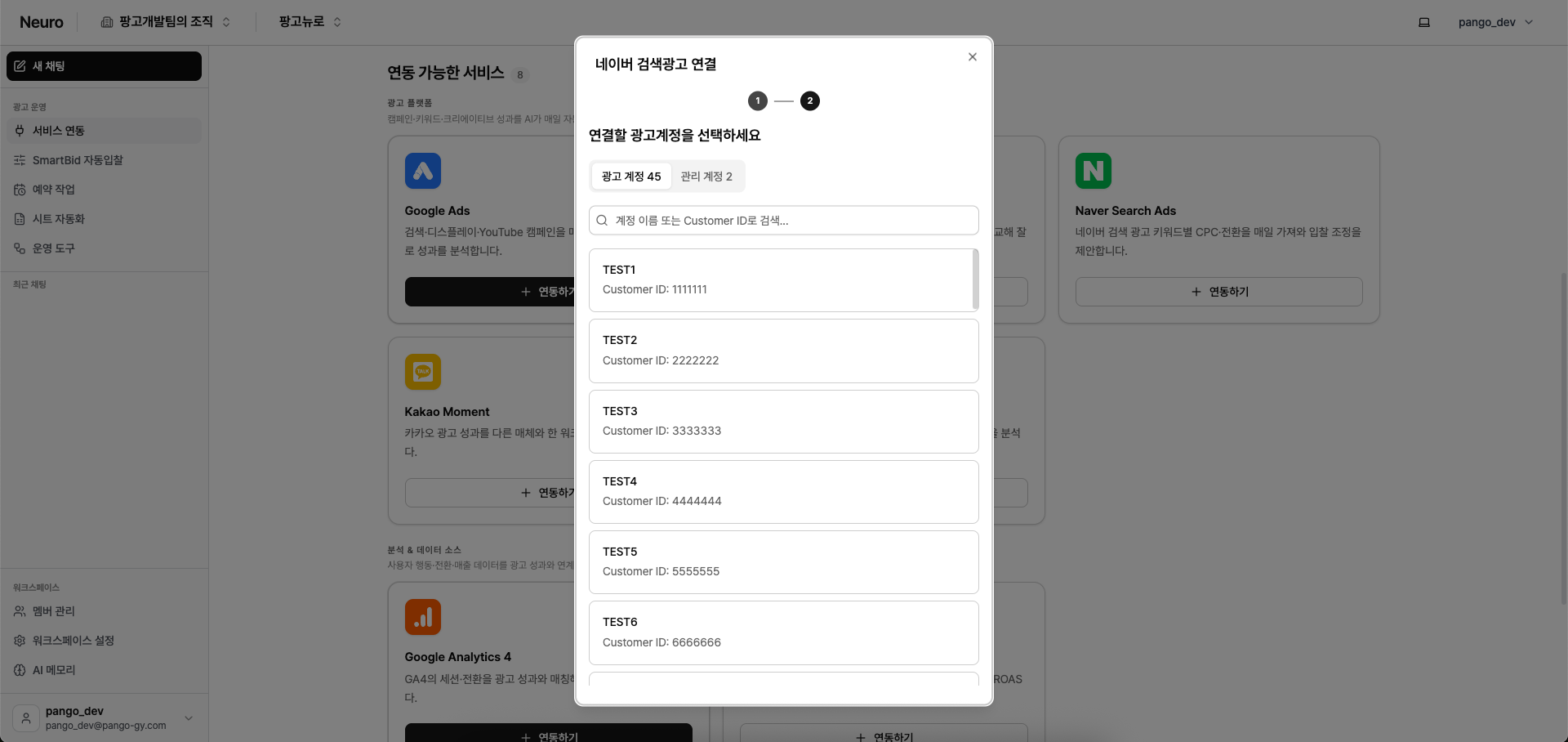This screenshot has height=742, width=1568.
Task: Click the user avatar icon at sidebar bottom
Action: [x=26, y=718]
